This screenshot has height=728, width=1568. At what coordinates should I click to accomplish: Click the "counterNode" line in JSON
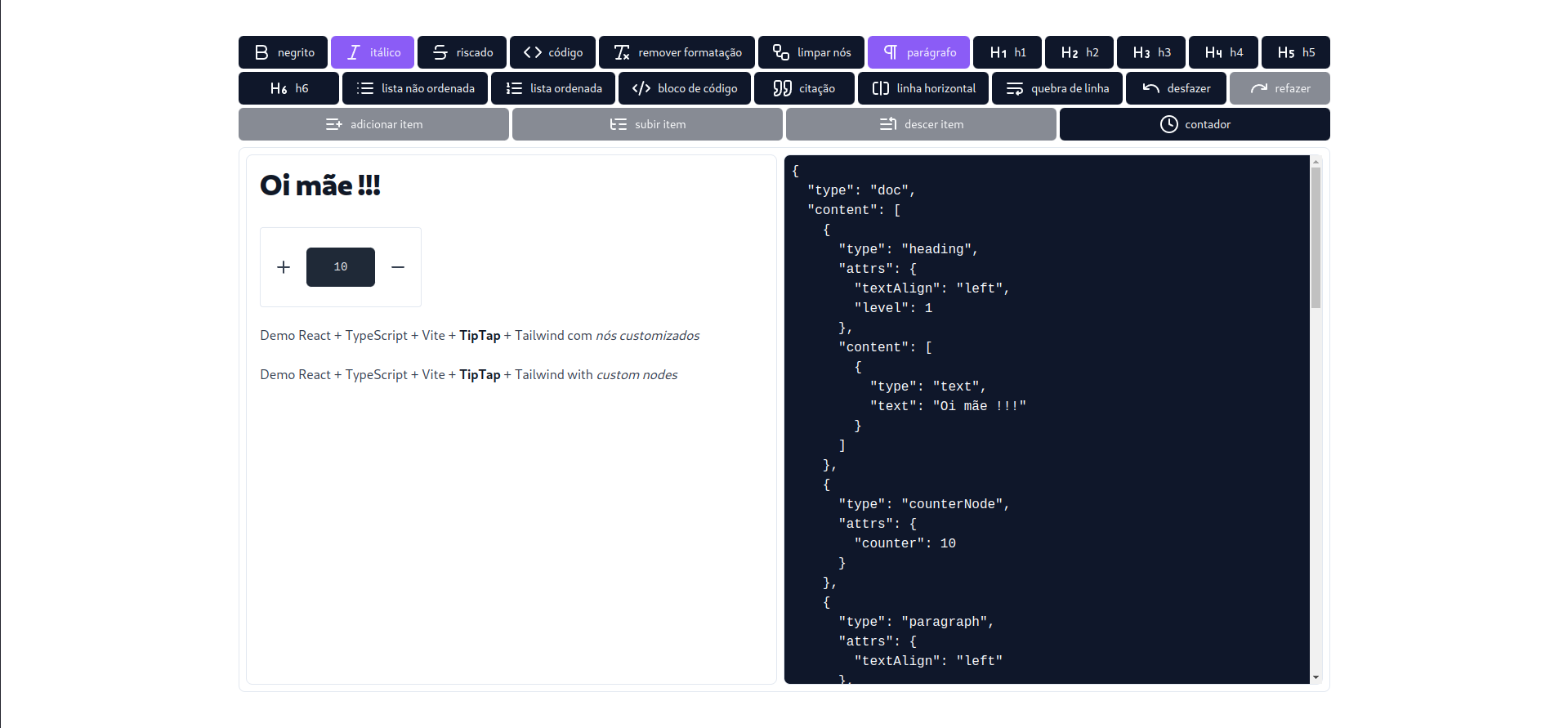click(x=924, y=504)
